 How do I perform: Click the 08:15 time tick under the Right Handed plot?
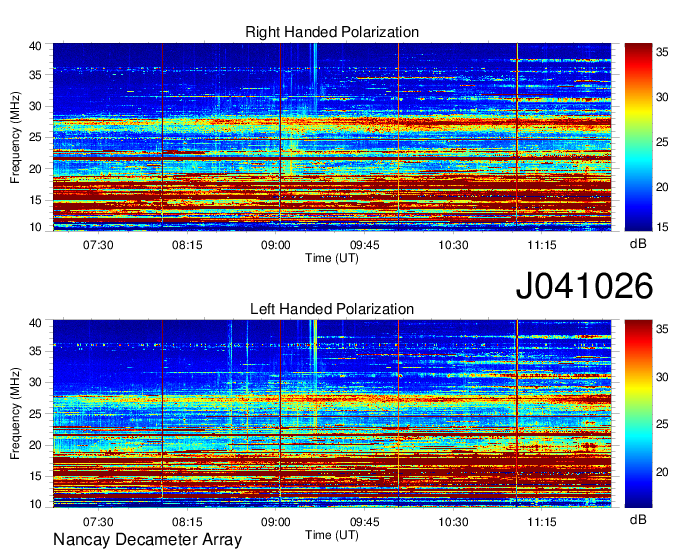click(187, 245)
